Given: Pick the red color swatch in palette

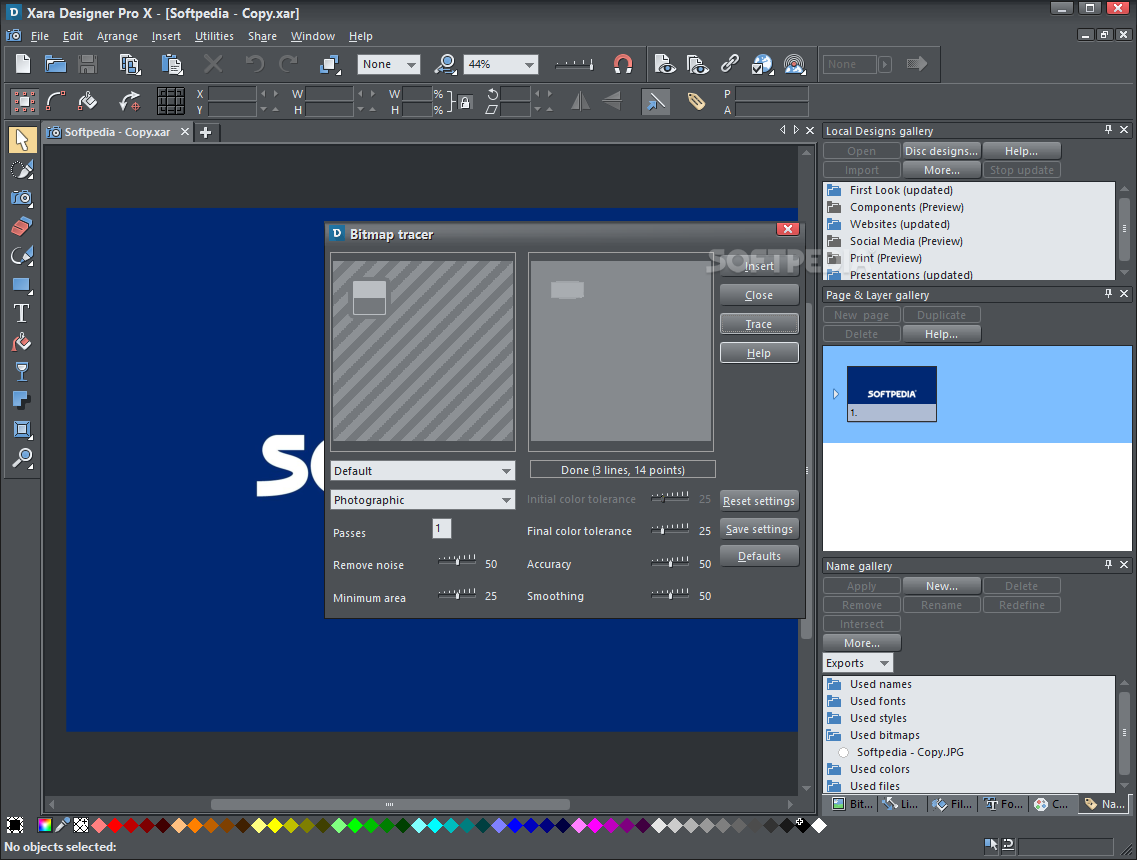Looking at the screenshot, I should point(115,825).
